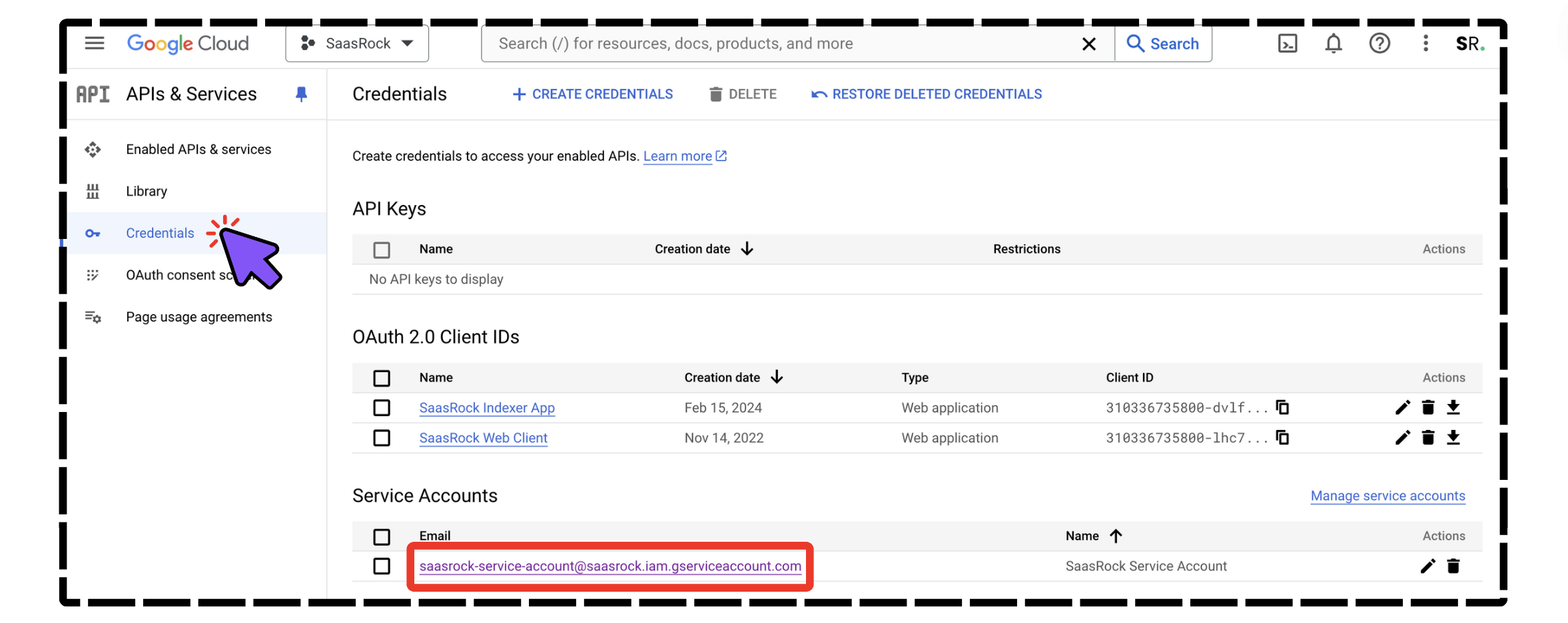Open the three-dot settings menu
The height and width of the screenshot is (623, 1568).
(1425, 44)
